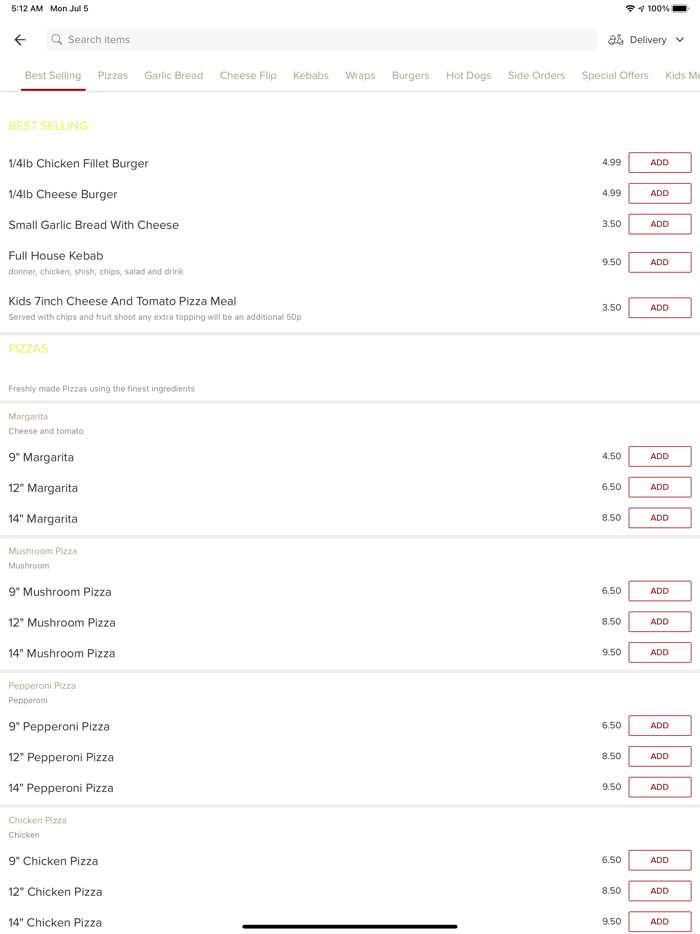Tap the battery status icon
This screenshot has height=934, width=700.
(x=681, y=9)
